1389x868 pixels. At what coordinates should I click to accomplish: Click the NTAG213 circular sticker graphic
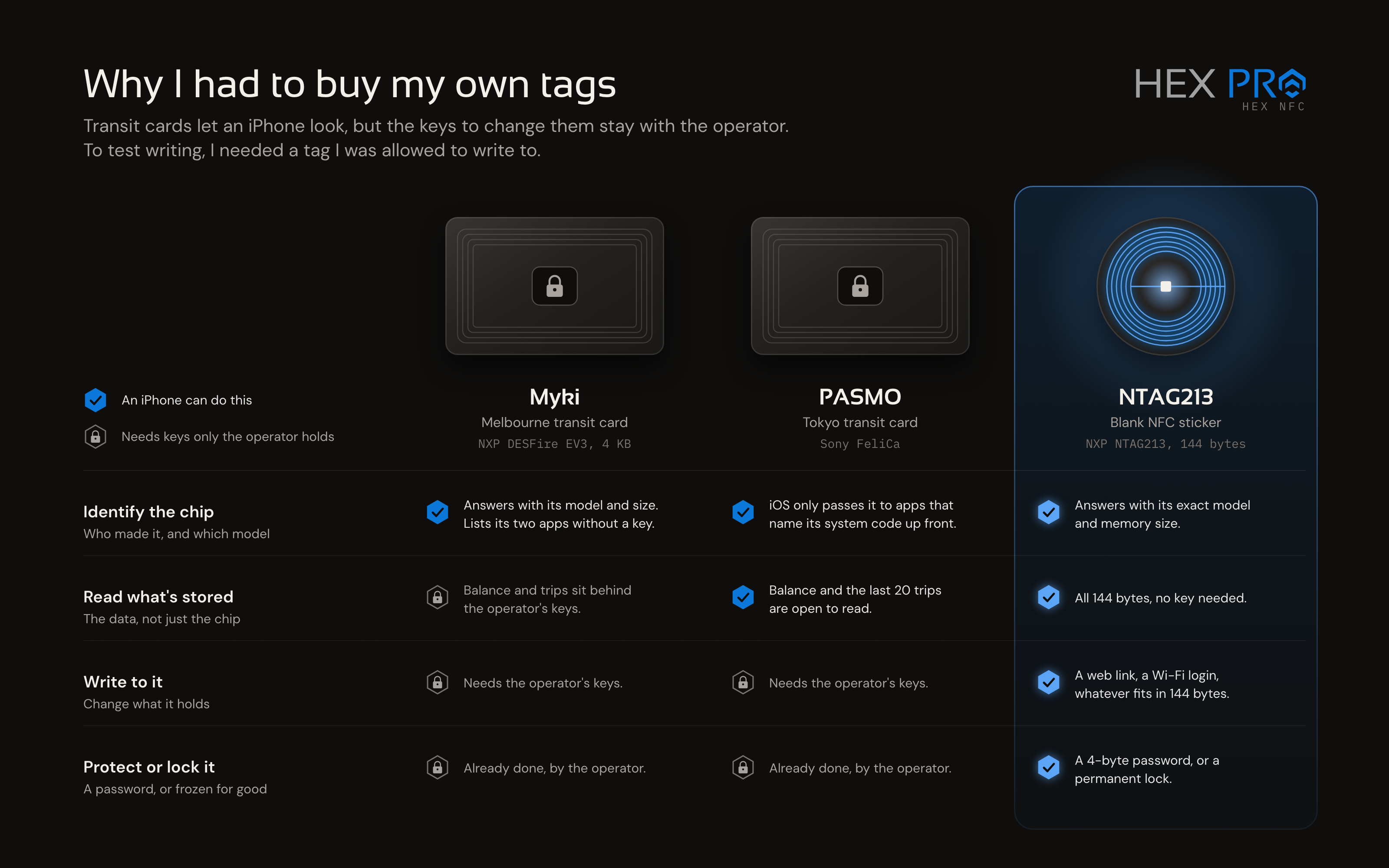tap(1165, 286)
